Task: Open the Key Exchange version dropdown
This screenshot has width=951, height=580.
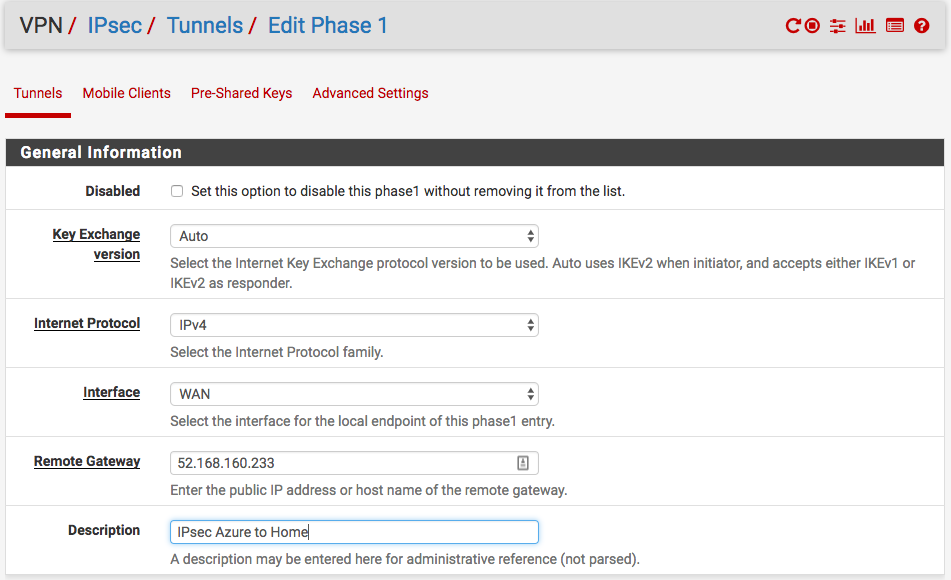Action: pyautogui.click(x=354, y=236)
